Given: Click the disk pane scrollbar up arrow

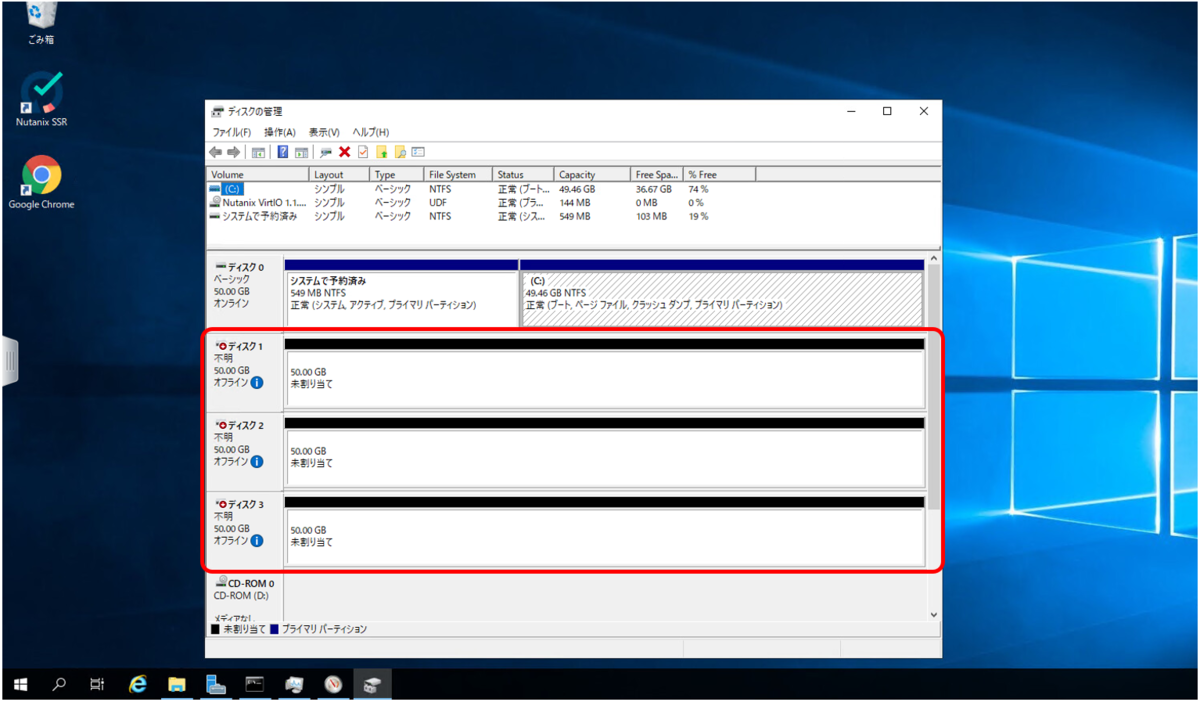Looking at the screenshot, I should point(934,259).
